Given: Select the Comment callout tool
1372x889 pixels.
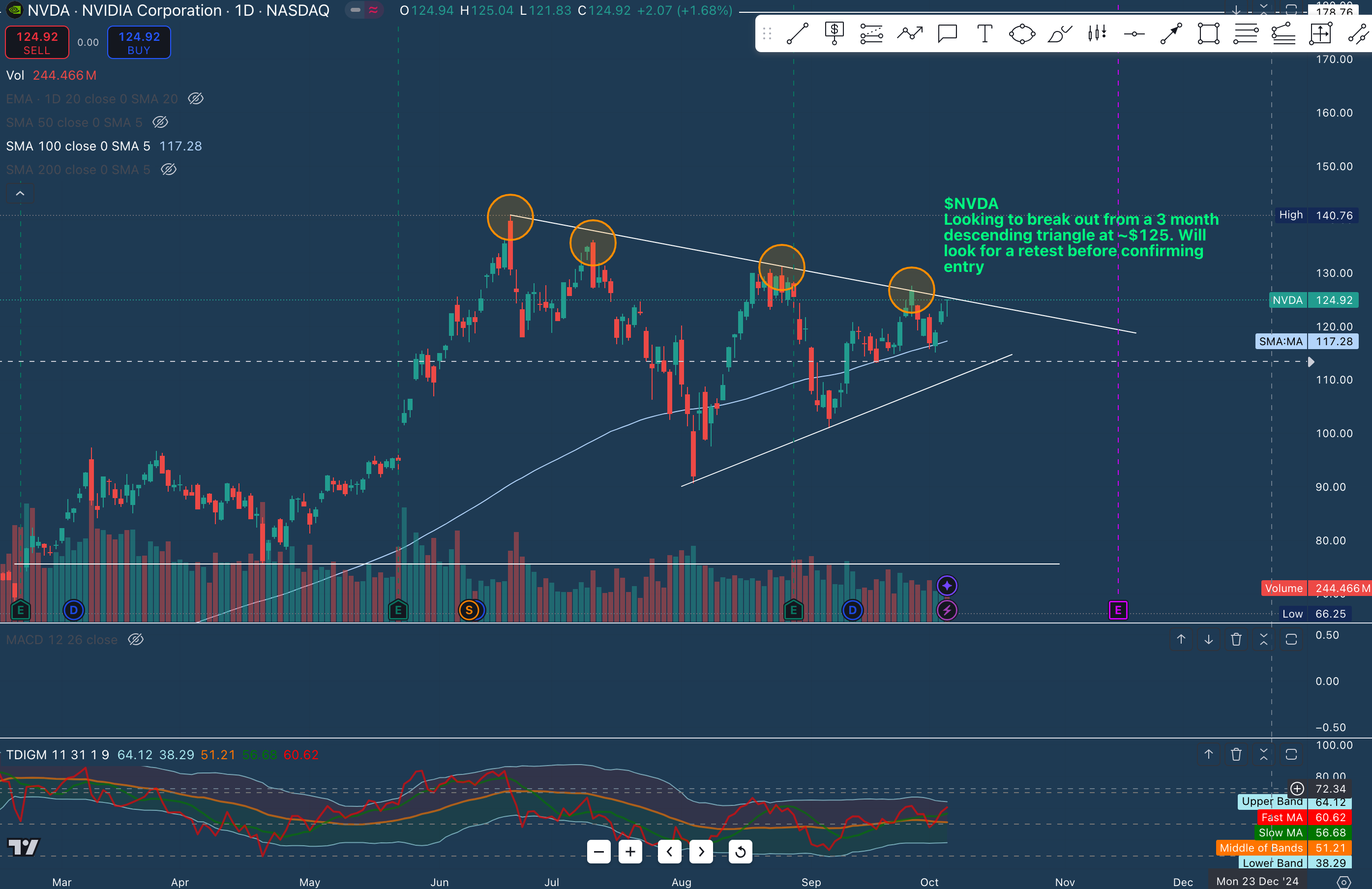Looking at the screenshot, I should point(947,34).
